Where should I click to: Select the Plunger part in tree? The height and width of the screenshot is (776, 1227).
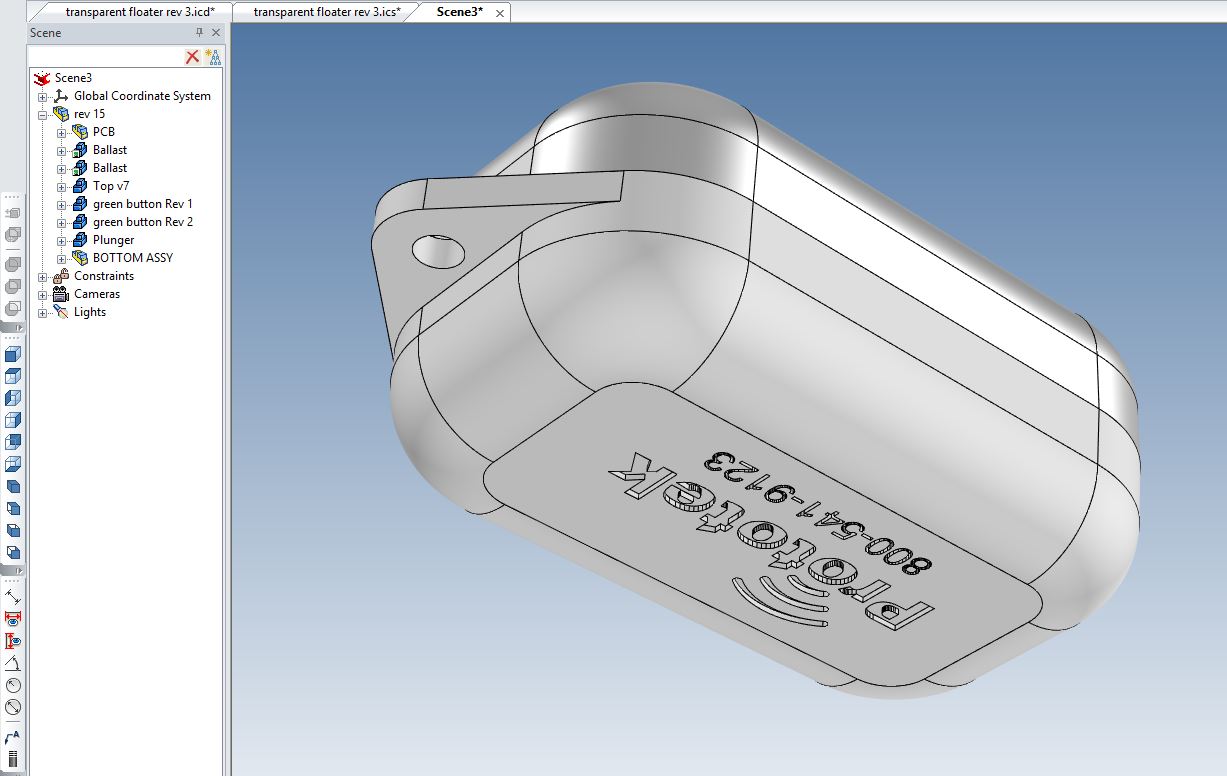pos(113,240)
